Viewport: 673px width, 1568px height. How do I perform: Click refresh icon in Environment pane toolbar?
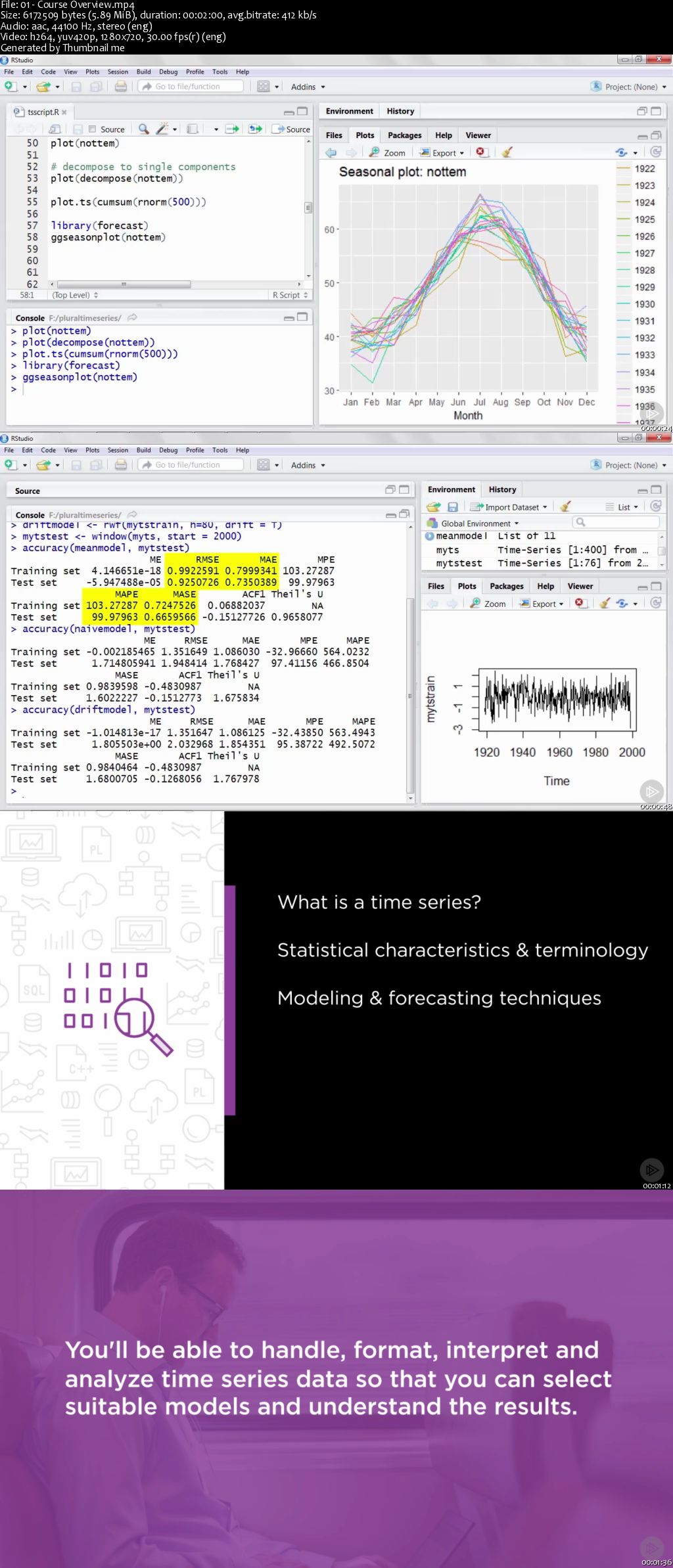coord(656,506)
